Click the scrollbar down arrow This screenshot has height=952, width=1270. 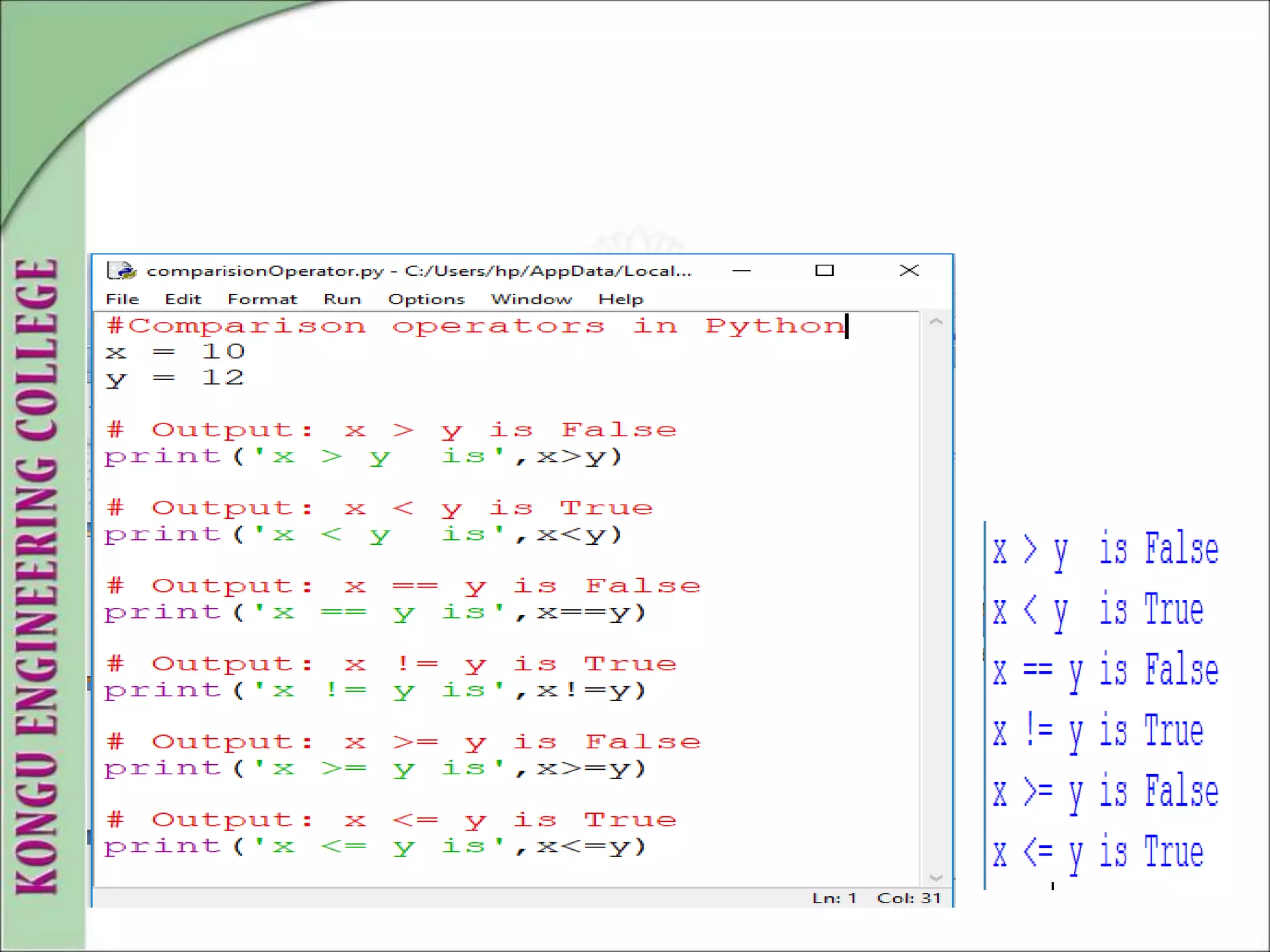(936, 878)
